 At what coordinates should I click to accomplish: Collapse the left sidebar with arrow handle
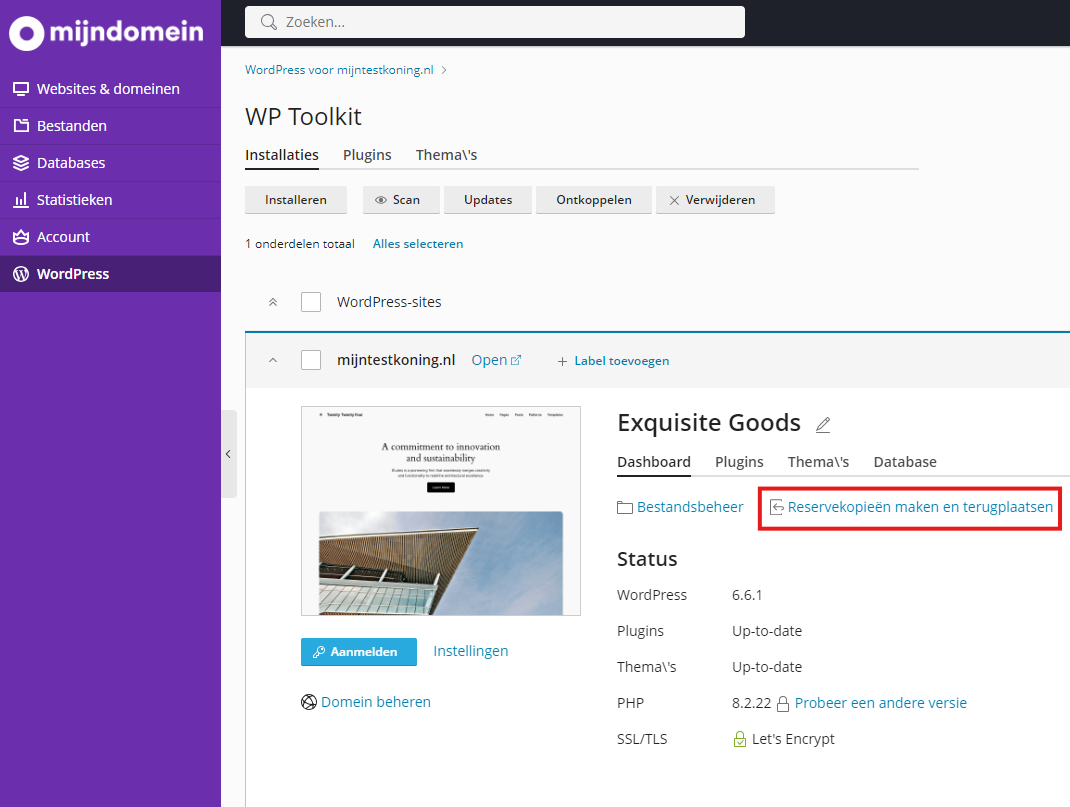(x=228, y=454)
